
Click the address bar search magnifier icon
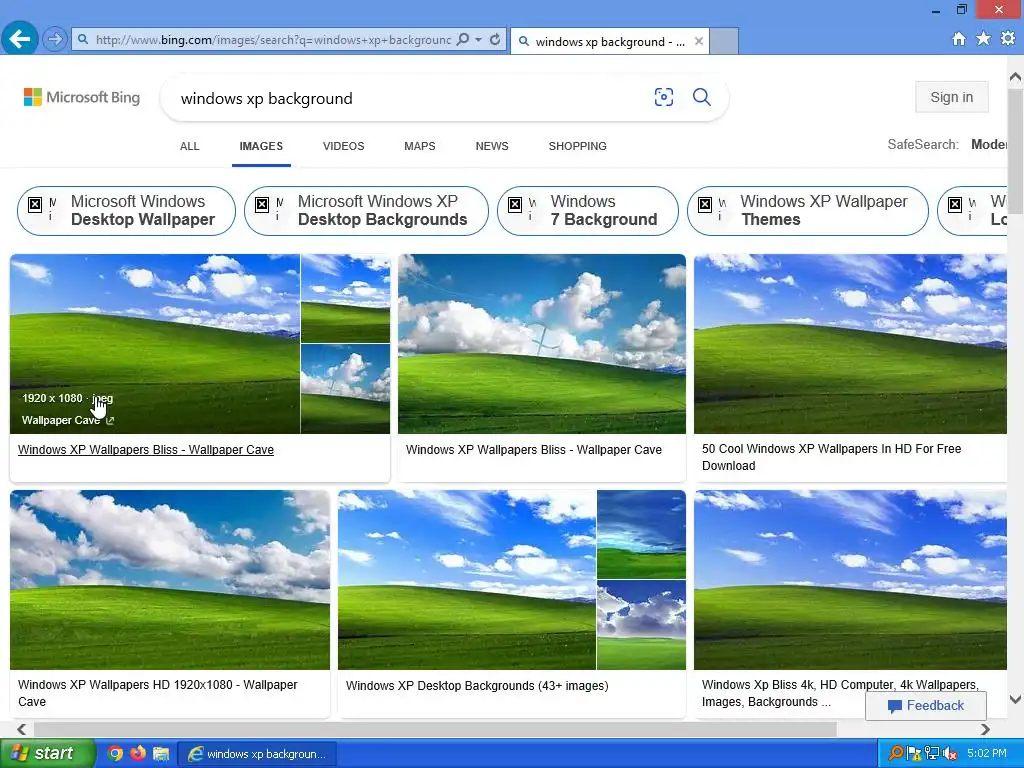coord(462,40)
